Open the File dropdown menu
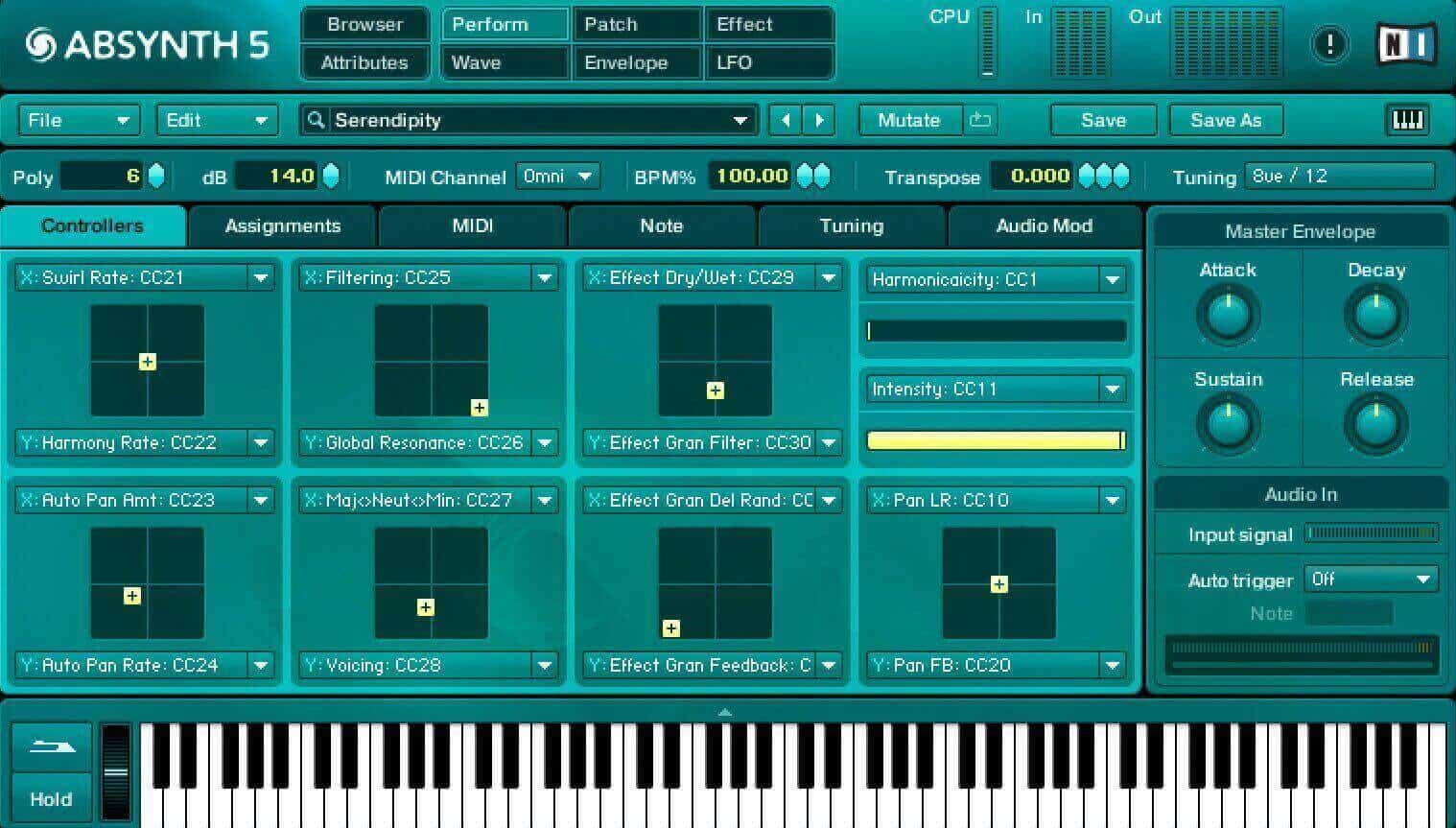1456x828 pixels. tap(79, 120)
